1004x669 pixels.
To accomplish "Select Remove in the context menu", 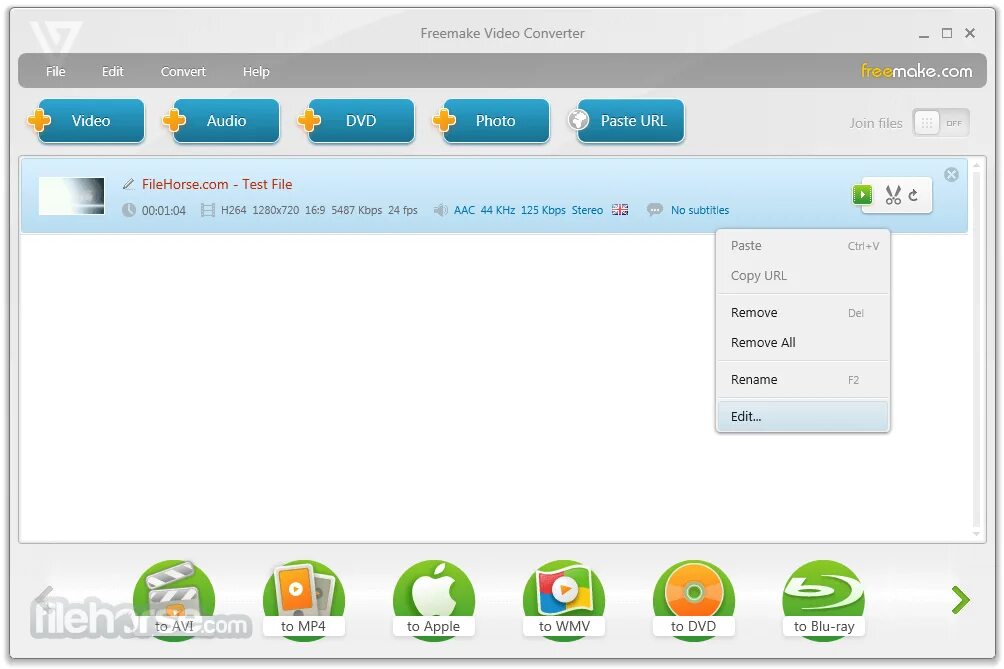I will pyautogui.click(x=803, y=312).
